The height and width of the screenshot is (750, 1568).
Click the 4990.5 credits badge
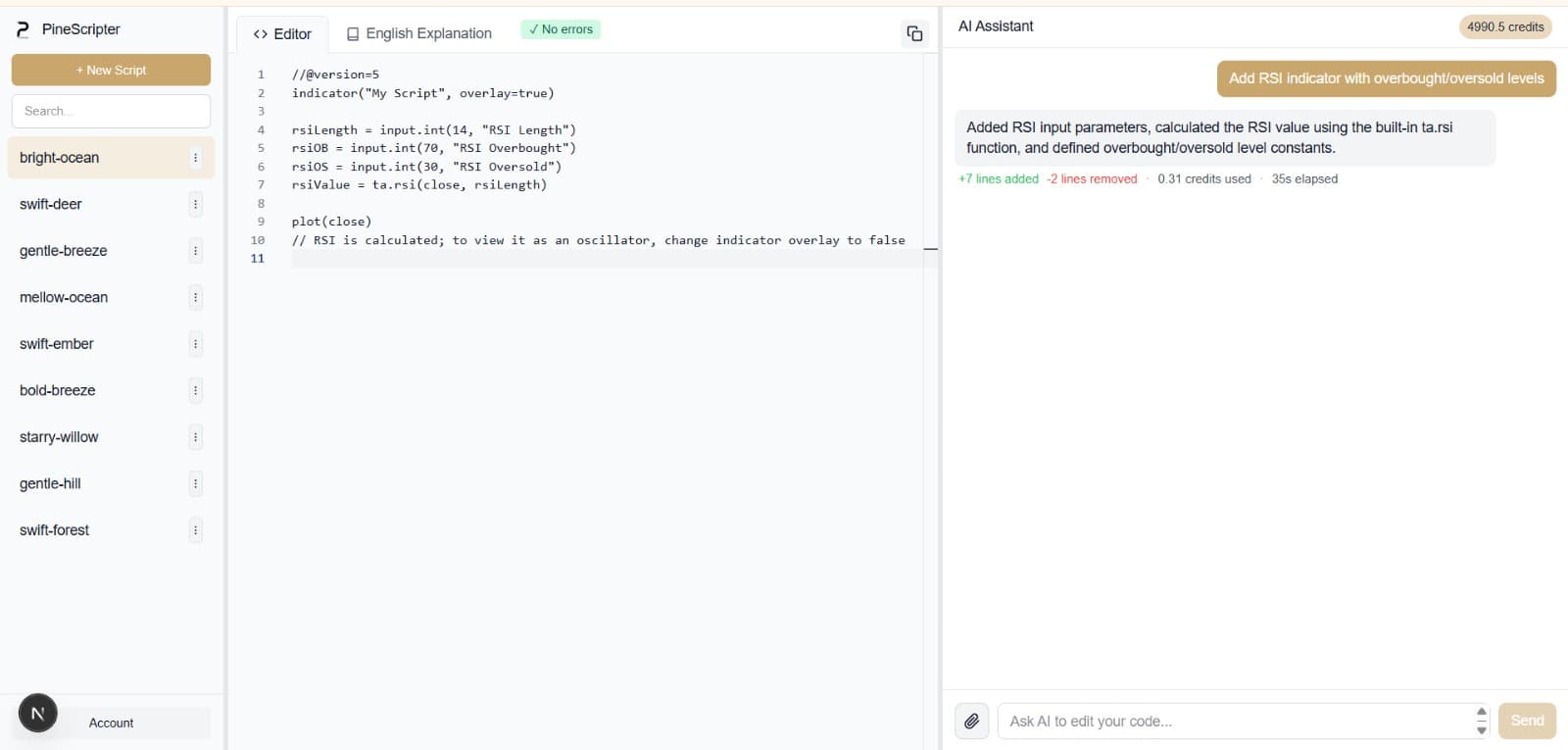click(1505, 26)
